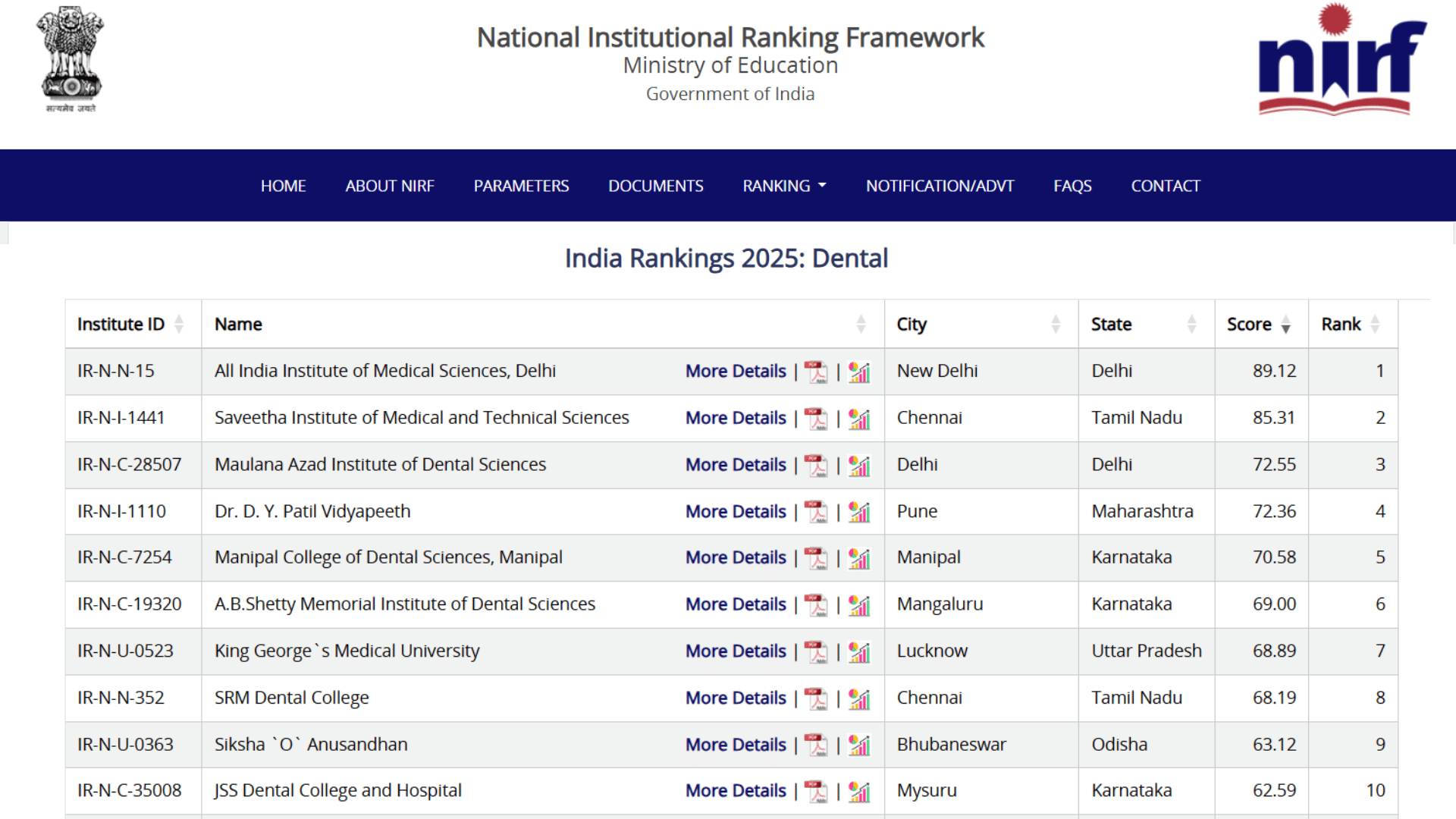Select HOME from the navigation bar
The image size is (1456, 819).
(283, 185)
